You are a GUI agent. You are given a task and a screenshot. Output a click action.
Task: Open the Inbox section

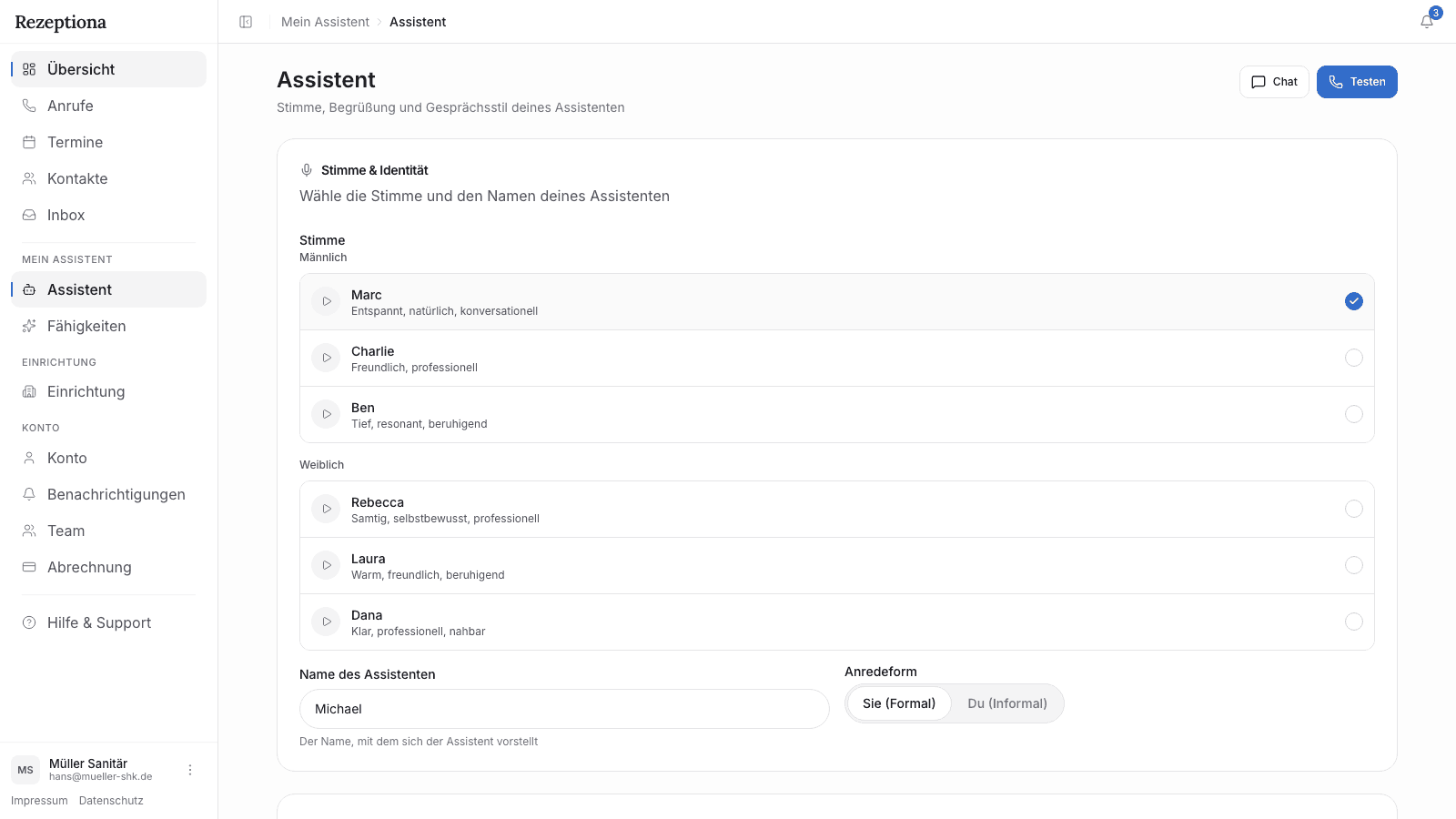108,215
